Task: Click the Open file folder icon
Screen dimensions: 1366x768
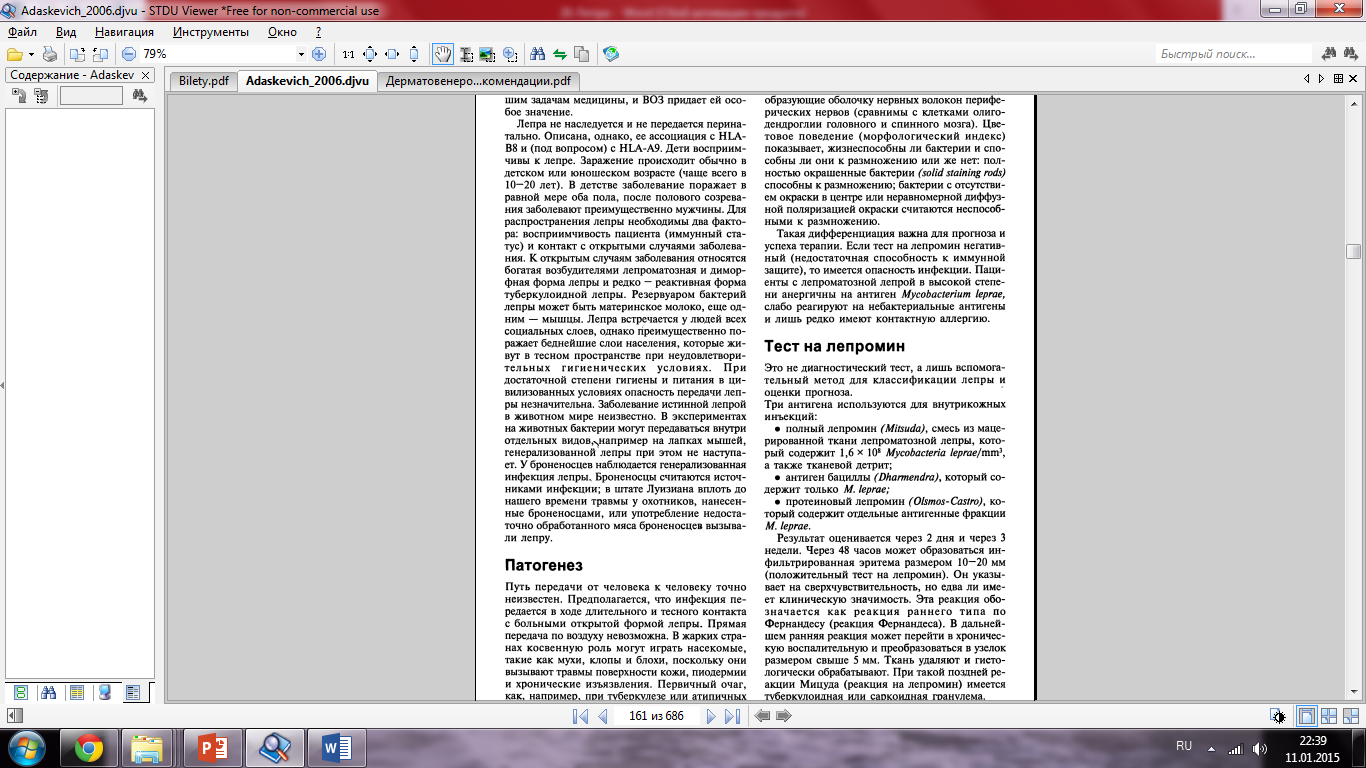Action: 15,54
